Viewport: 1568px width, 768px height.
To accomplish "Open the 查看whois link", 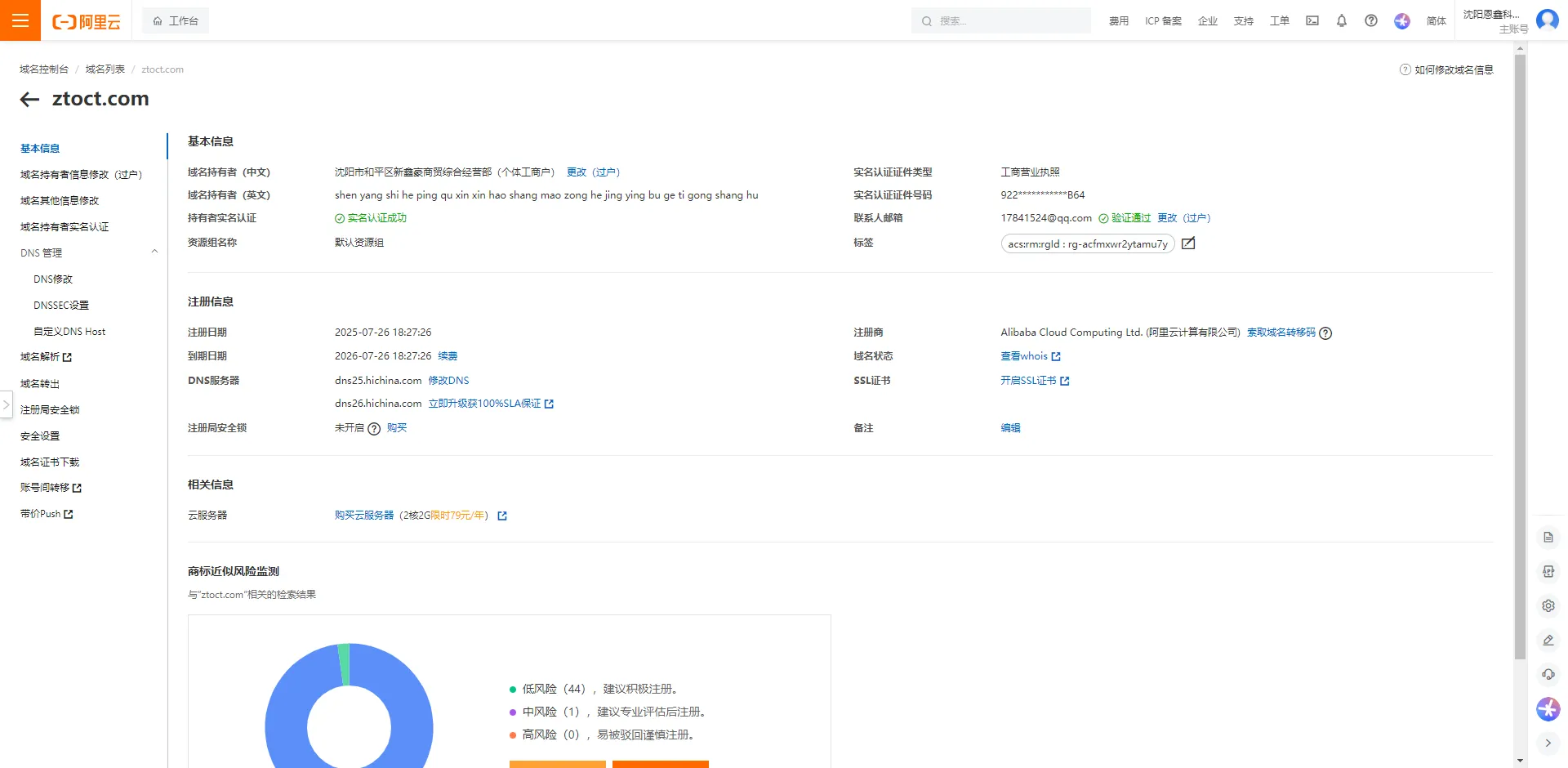I will [1031, 356].
